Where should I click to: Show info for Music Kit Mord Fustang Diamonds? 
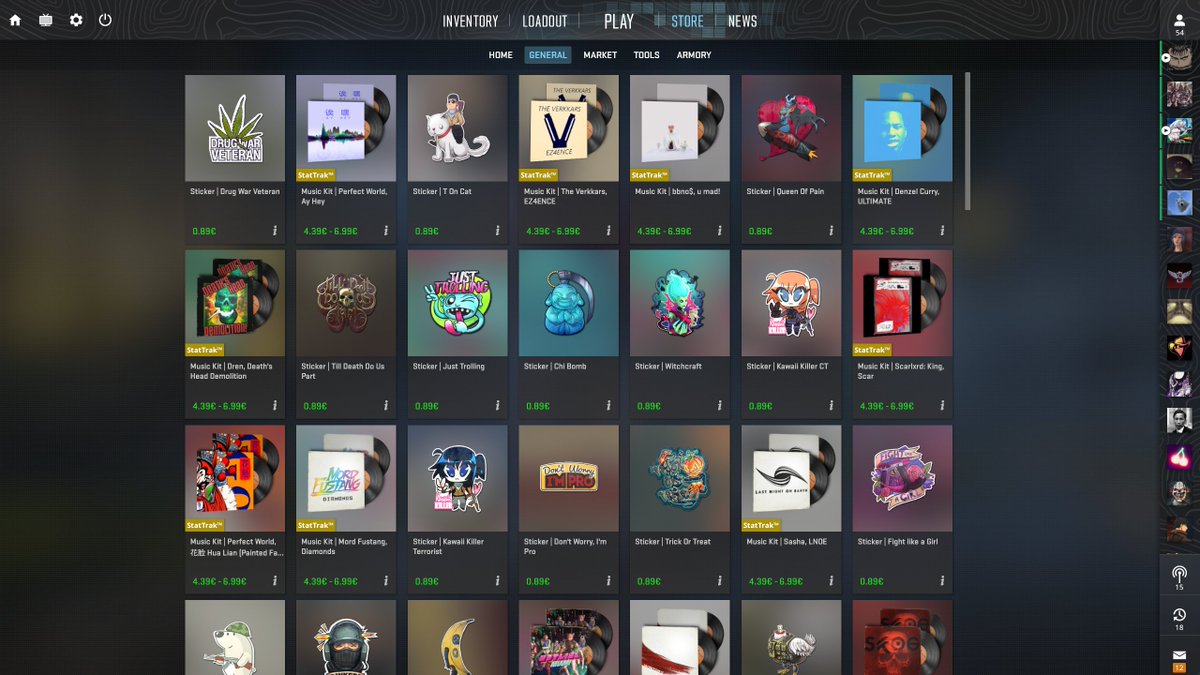[x=386, y=581]
